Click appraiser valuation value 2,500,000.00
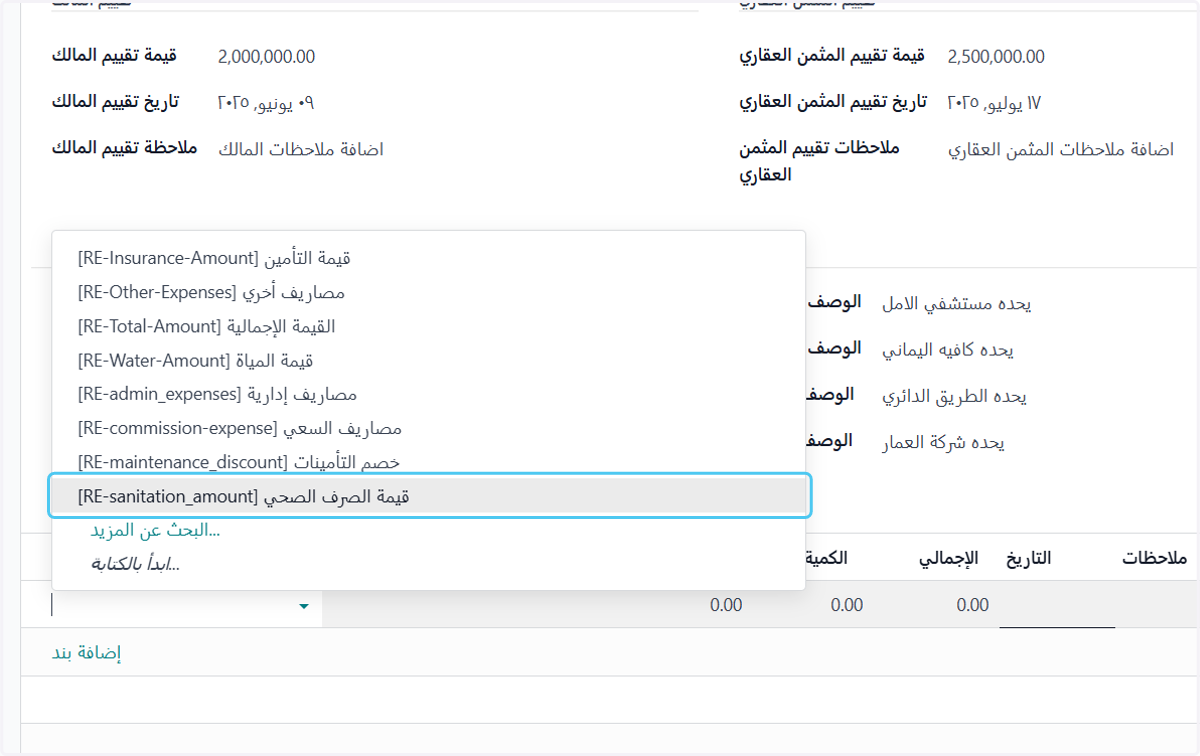This screenshot has height=756, width=1200. (996, 57)
